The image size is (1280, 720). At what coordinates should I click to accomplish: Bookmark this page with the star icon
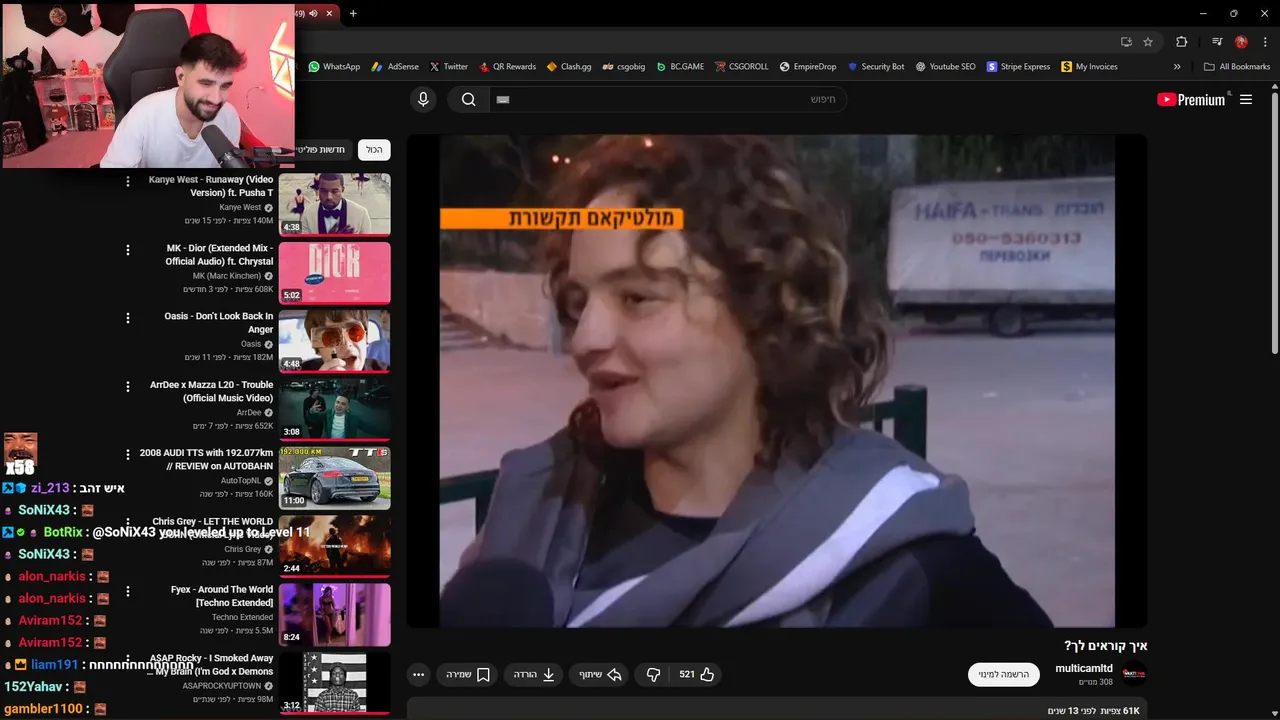pos(1148,42)
